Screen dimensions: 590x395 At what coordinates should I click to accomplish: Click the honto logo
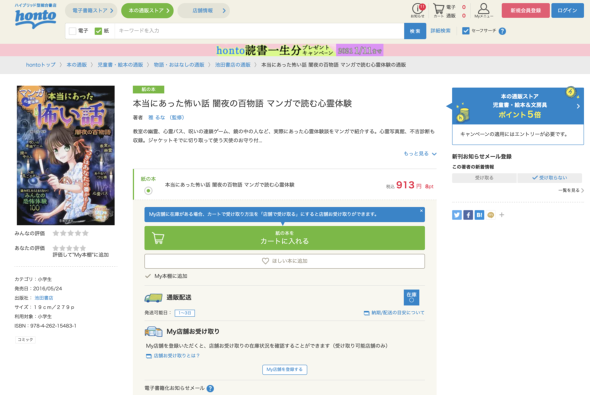coord(35,16)
